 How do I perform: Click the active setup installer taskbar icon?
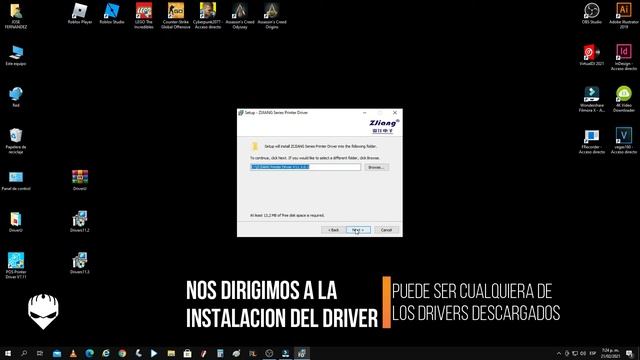pyautogui.click(x=302, y=353)
